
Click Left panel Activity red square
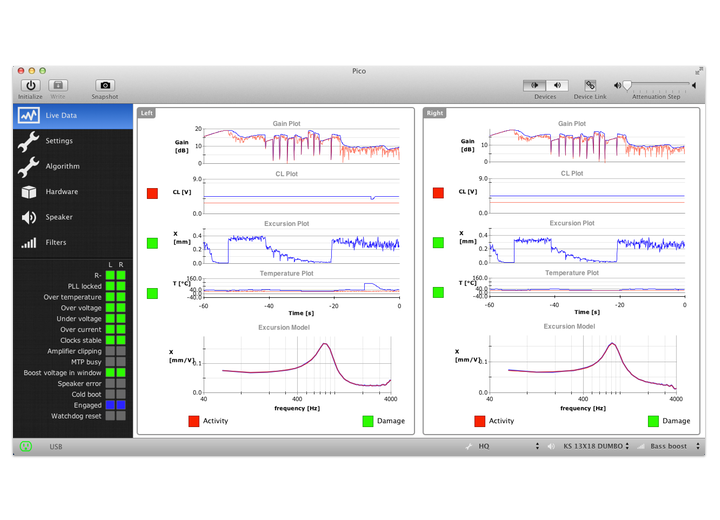tap(194, 421)
